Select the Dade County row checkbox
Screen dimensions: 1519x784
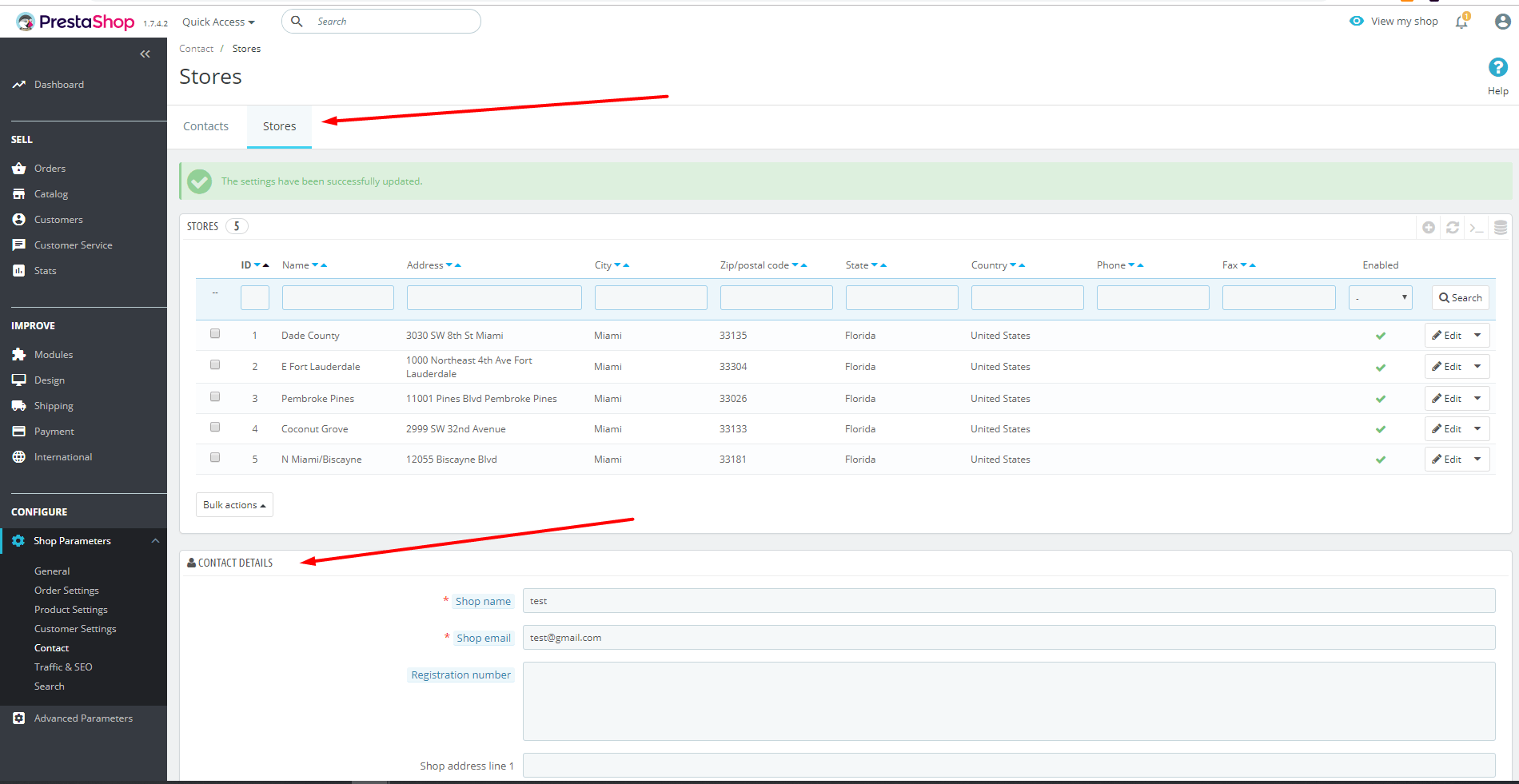pos(215,334)
